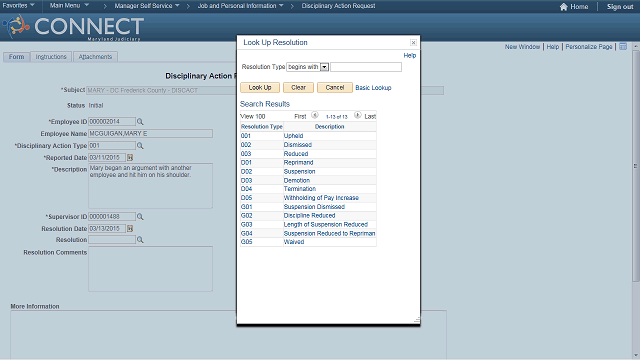Open the Resolution Date calendar picker
The height and width of the screenshot is (360, 640).
(130, 229)
